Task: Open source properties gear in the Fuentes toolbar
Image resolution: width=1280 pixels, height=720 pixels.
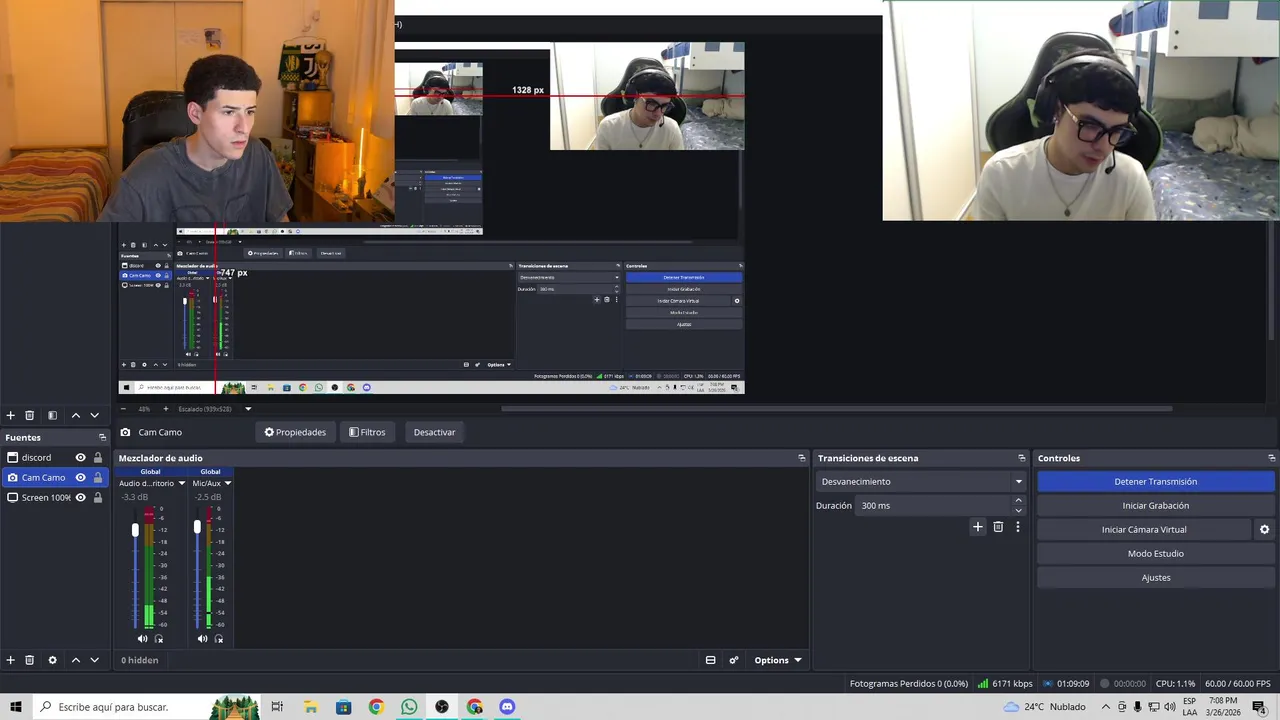Action: coord(52,660)
